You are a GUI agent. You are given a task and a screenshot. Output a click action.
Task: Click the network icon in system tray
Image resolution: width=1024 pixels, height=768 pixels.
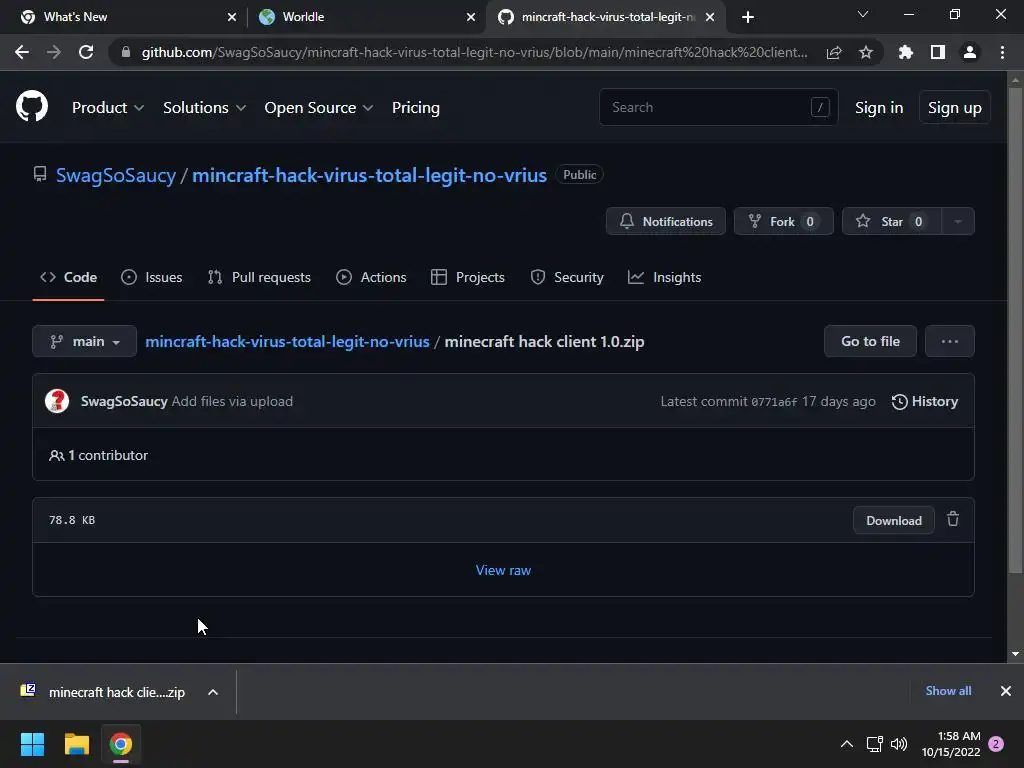click(874, 744)
